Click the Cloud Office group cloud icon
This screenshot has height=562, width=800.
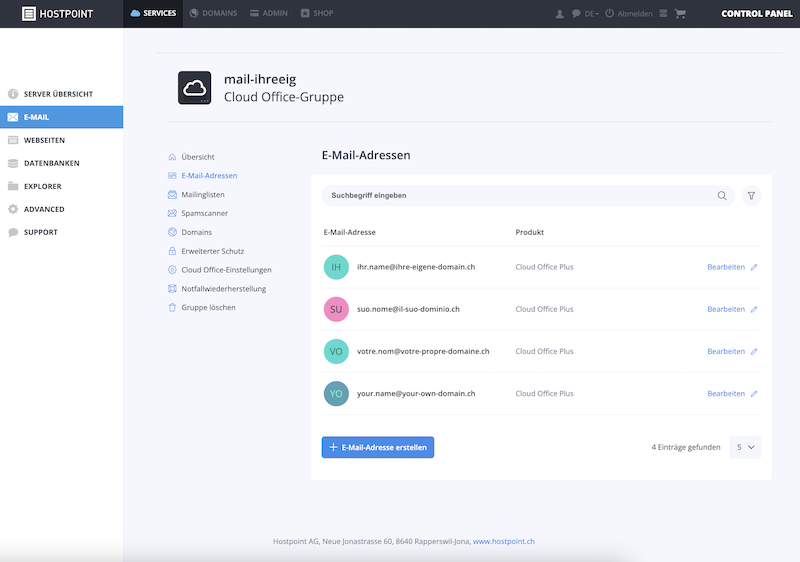tap(194, 88)
